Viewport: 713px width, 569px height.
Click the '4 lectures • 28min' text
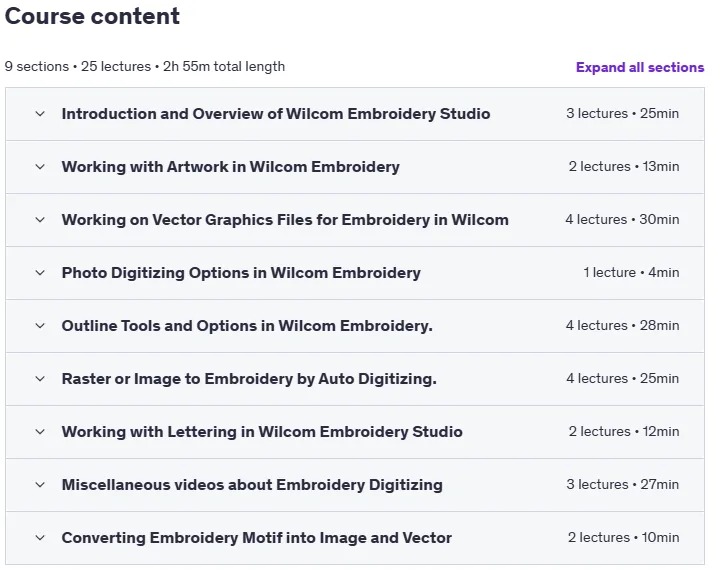(x=623, y=325)
